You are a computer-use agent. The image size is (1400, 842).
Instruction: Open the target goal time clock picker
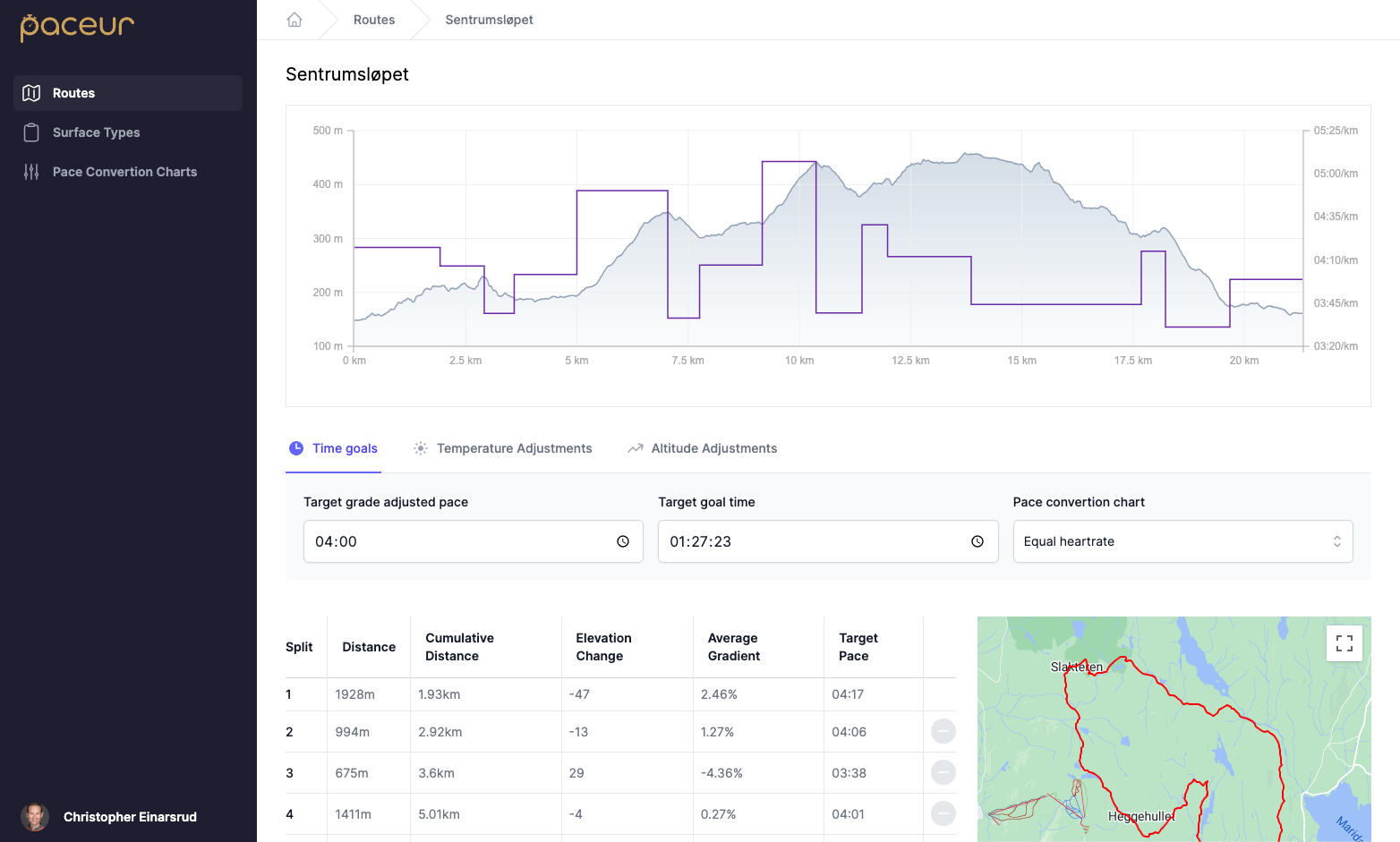pos(977,541)
